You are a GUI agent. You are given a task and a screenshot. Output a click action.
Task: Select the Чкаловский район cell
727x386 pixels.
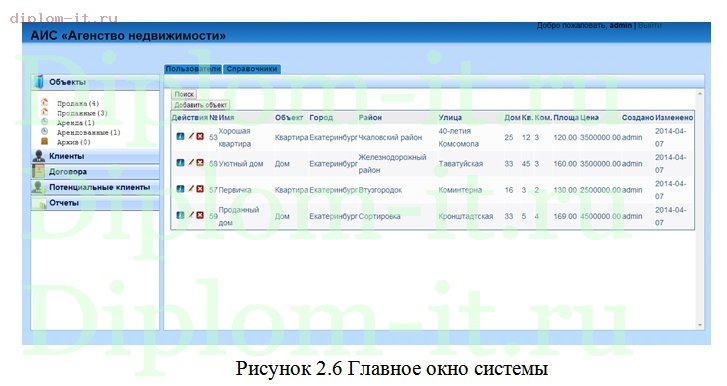tap(390, 138)
